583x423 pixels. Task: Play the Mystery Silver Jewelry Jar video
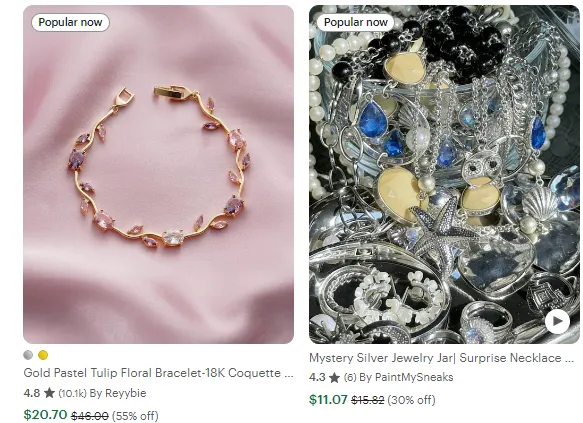(557, 321)
